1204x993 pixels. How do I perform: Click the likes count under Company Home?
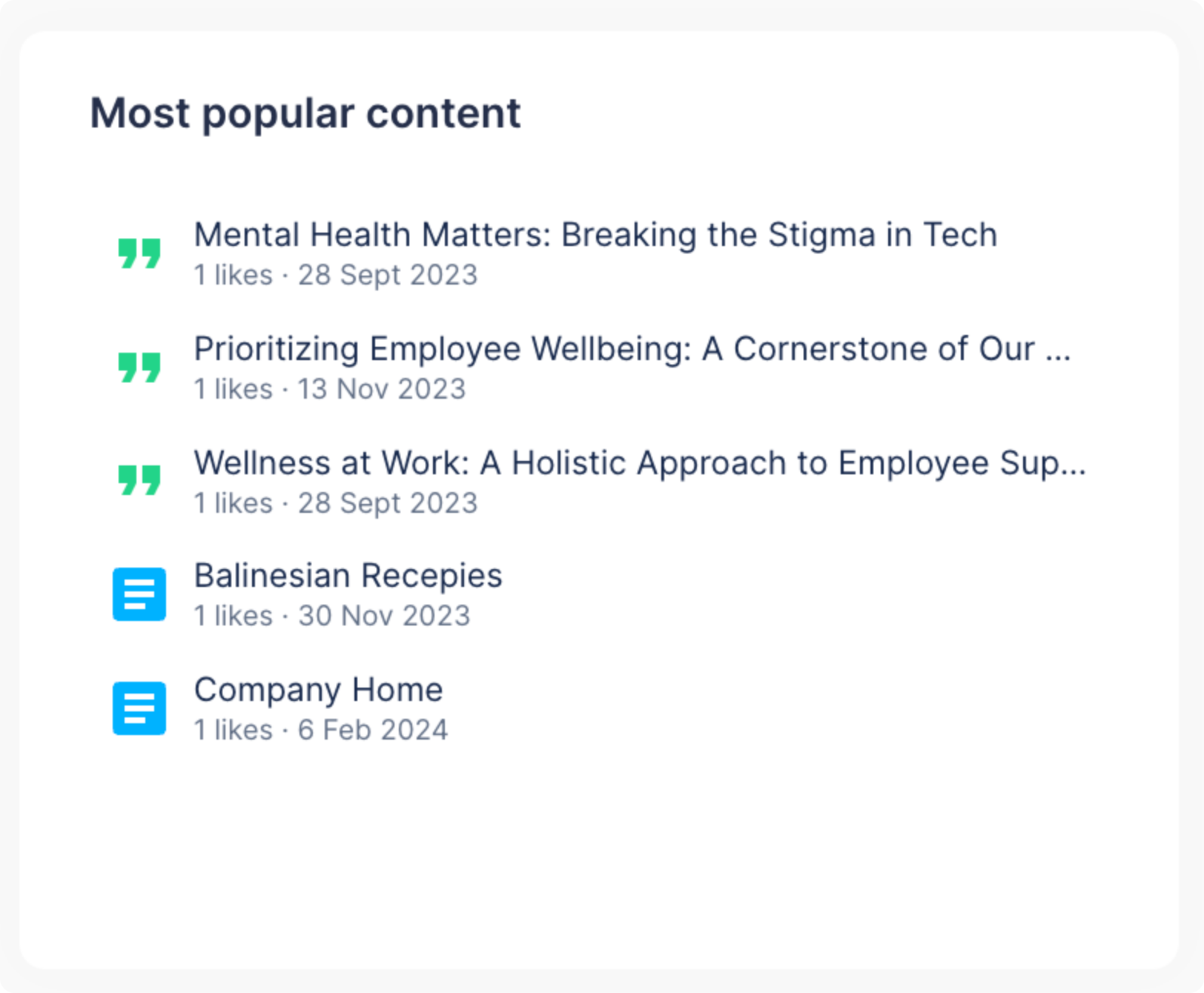click(234, 730)
